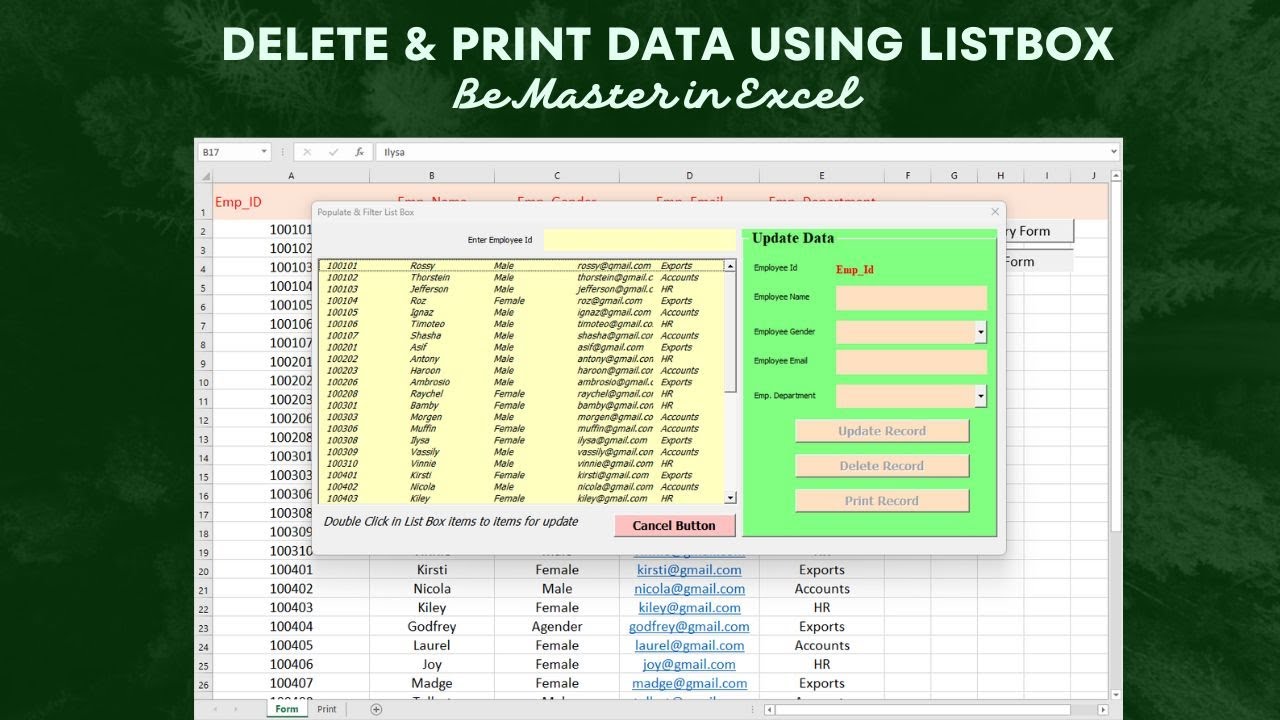Screen dimensions: 1280x720
Task: Close the Populate & Filter List Box dialog
Action: [994, 212]
